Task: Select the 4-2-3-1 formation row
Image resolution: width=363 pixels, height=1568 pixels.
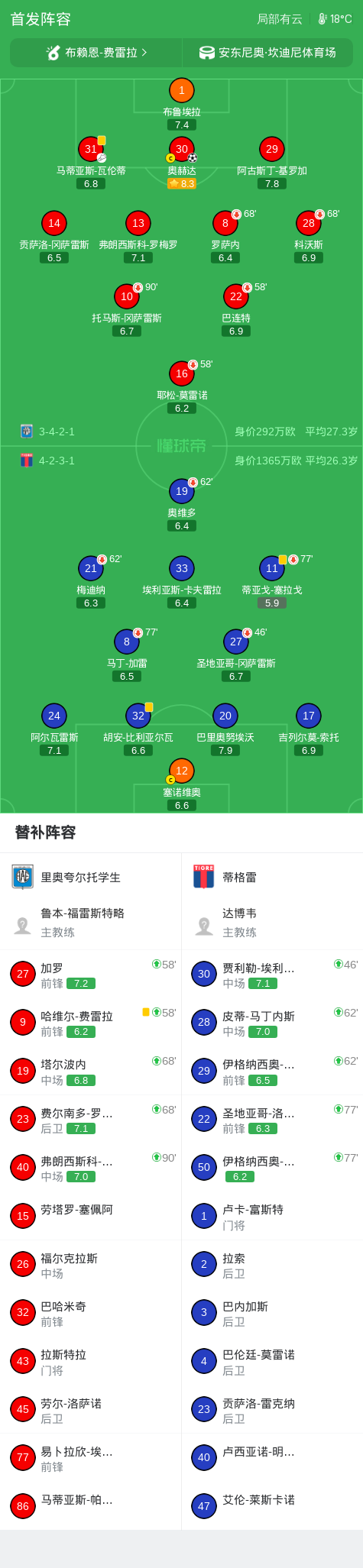Action: pos(181,461)
